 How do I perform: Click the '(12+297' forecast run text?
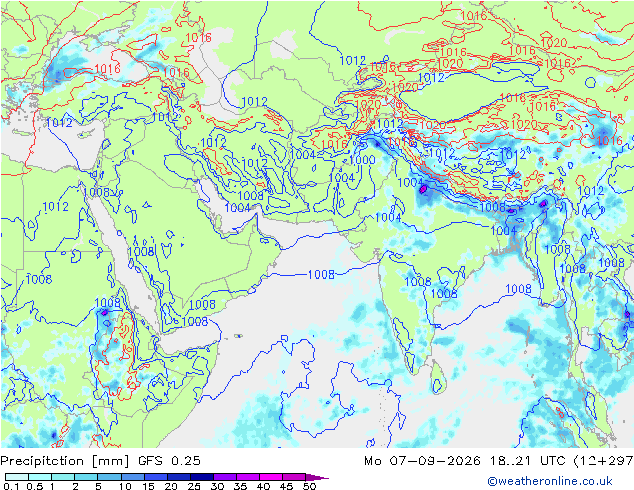(x=603, y=461)
